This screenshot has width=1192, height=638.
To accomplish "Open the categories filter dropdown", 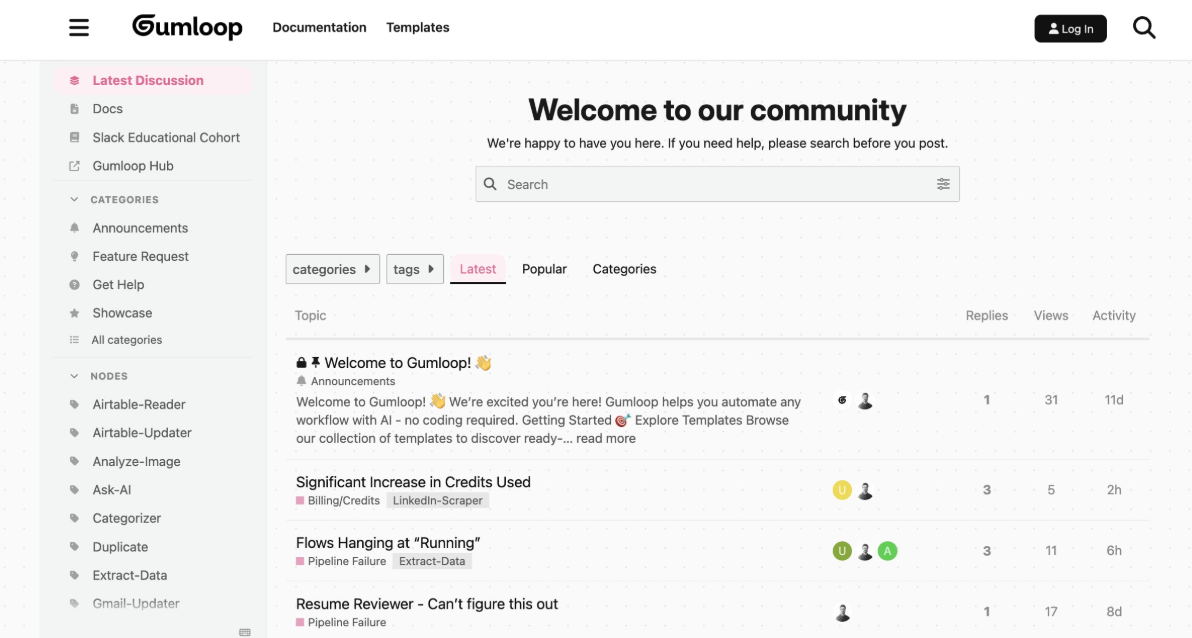I will click(x=332, y=269).
